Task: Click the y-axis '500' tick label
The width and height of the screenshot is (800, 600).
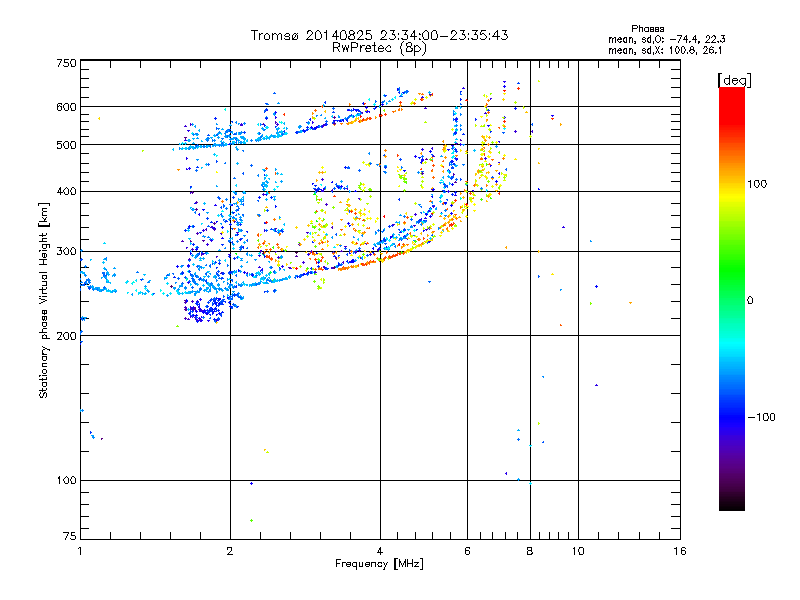Action: click(x=66, y=145)
